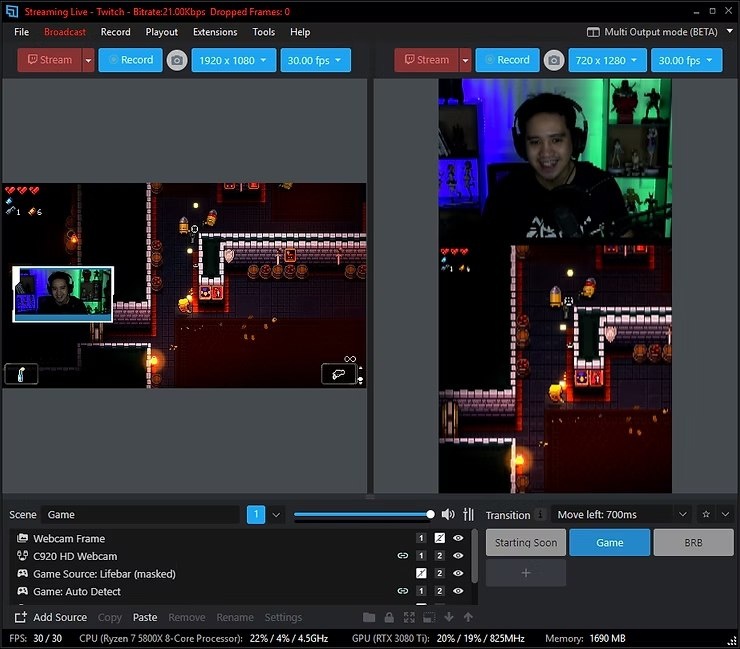Image resolution: width=740 pixels, height=649 pixels.
Task: Click the left output Stream button
Action: pos(50,60)
